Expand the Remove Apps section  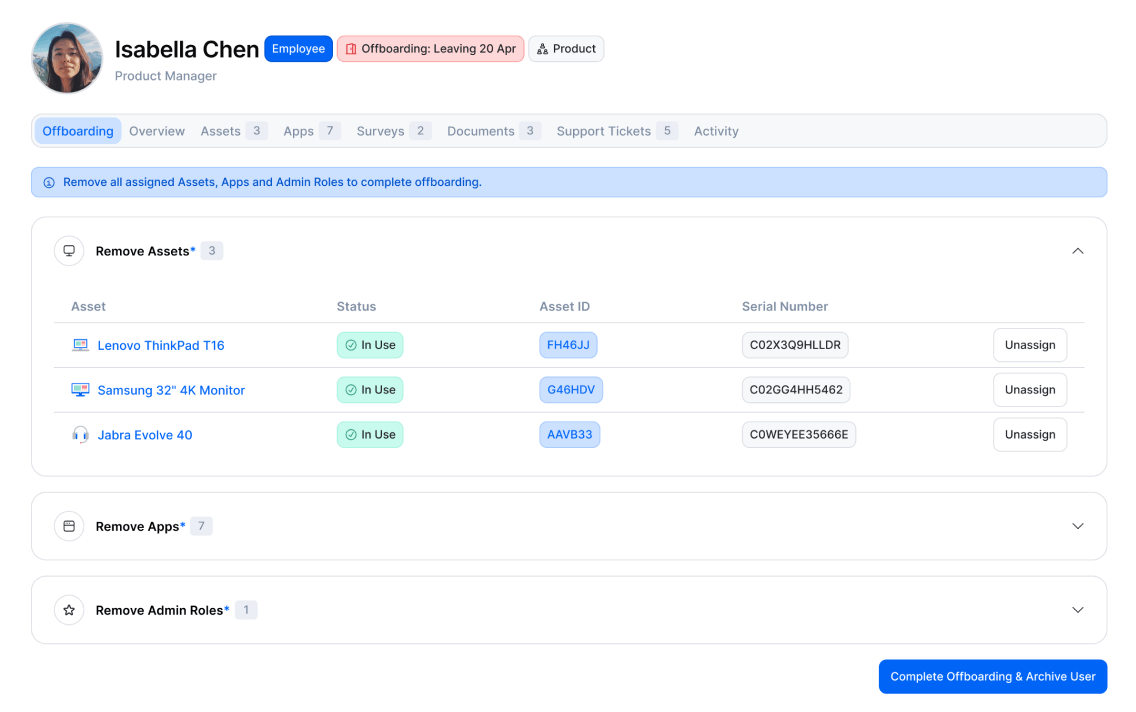coord(1078,525)
